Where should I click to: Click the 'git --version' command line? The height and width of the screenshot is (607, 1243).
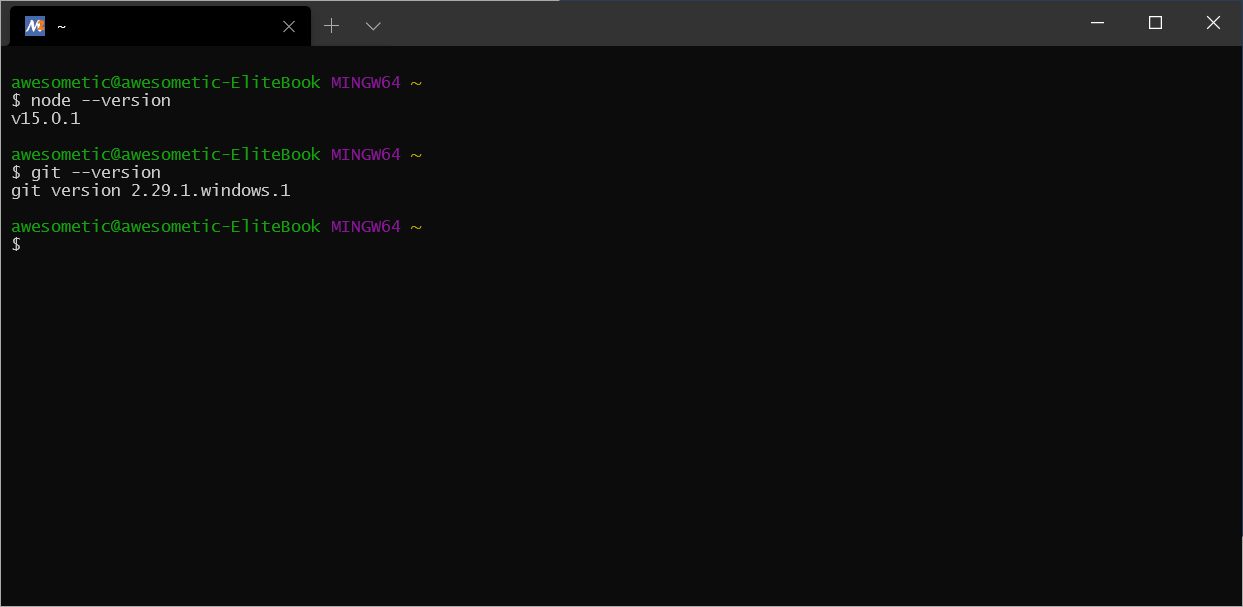click(x=86, y=172)
